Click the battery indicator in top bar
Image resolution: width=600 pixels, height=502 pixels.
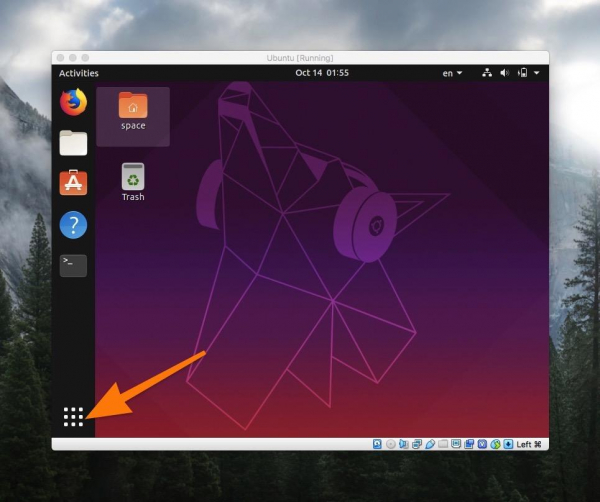[x=522, y=73]
